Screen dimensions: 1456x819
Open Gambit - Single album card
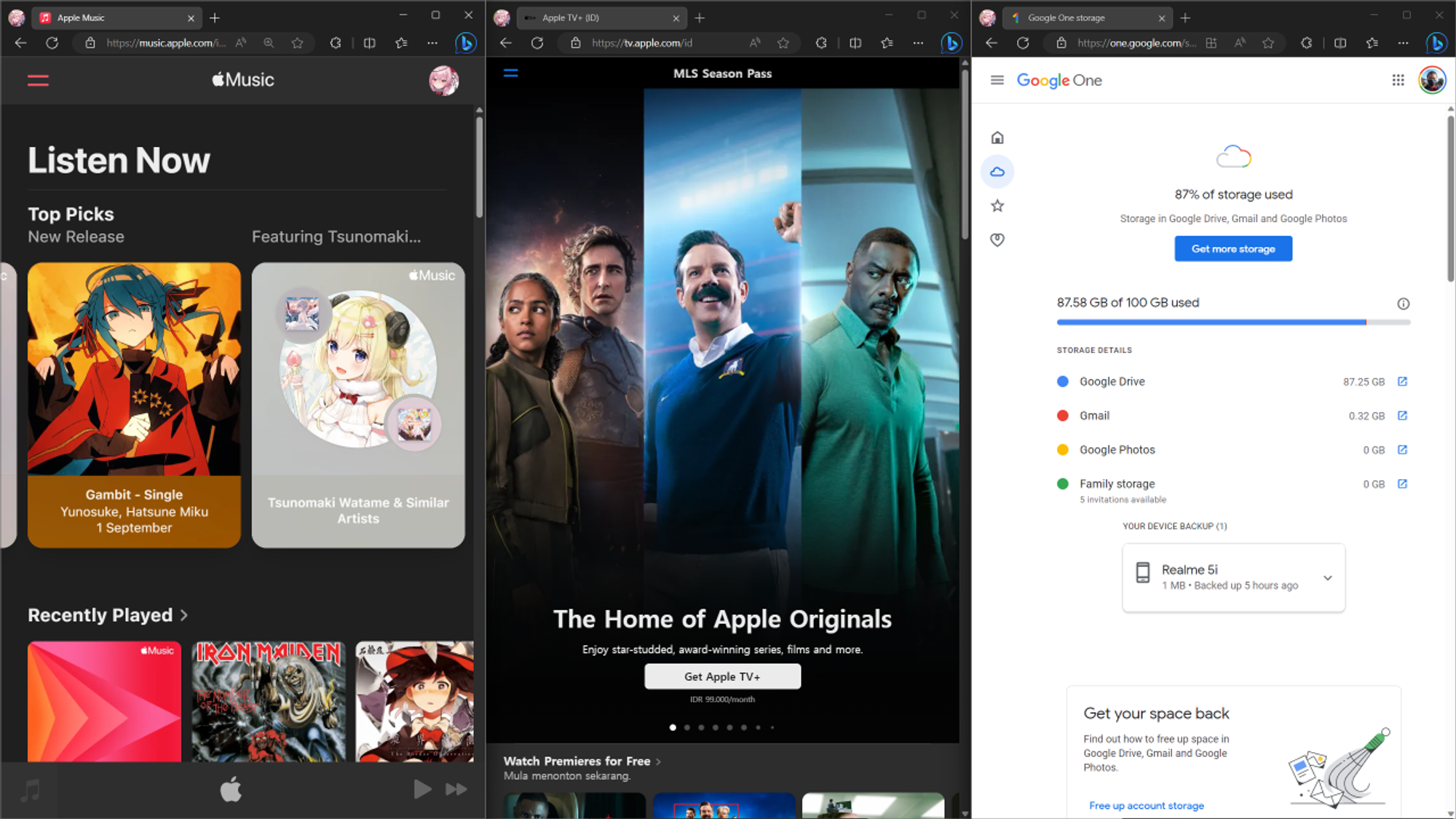(x=134, y=405)
